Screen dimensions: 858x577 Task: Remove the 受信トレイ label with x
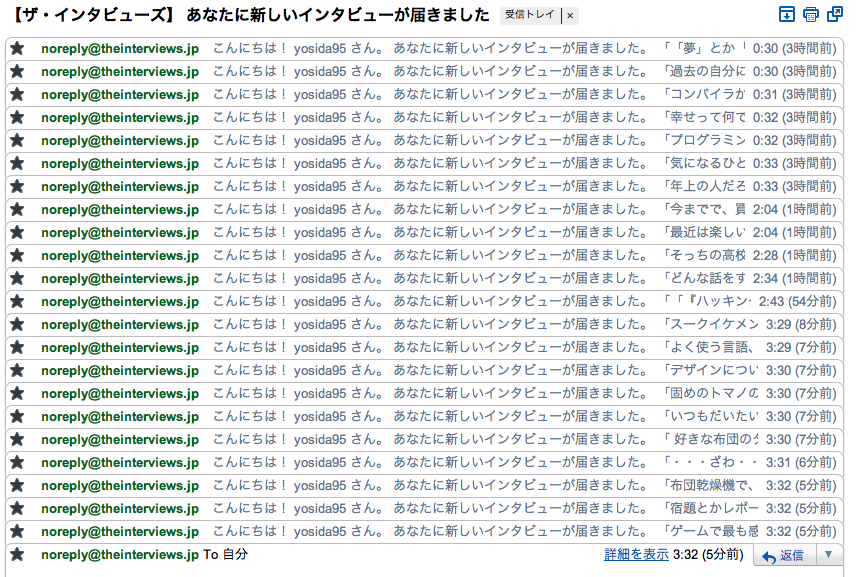570,16
